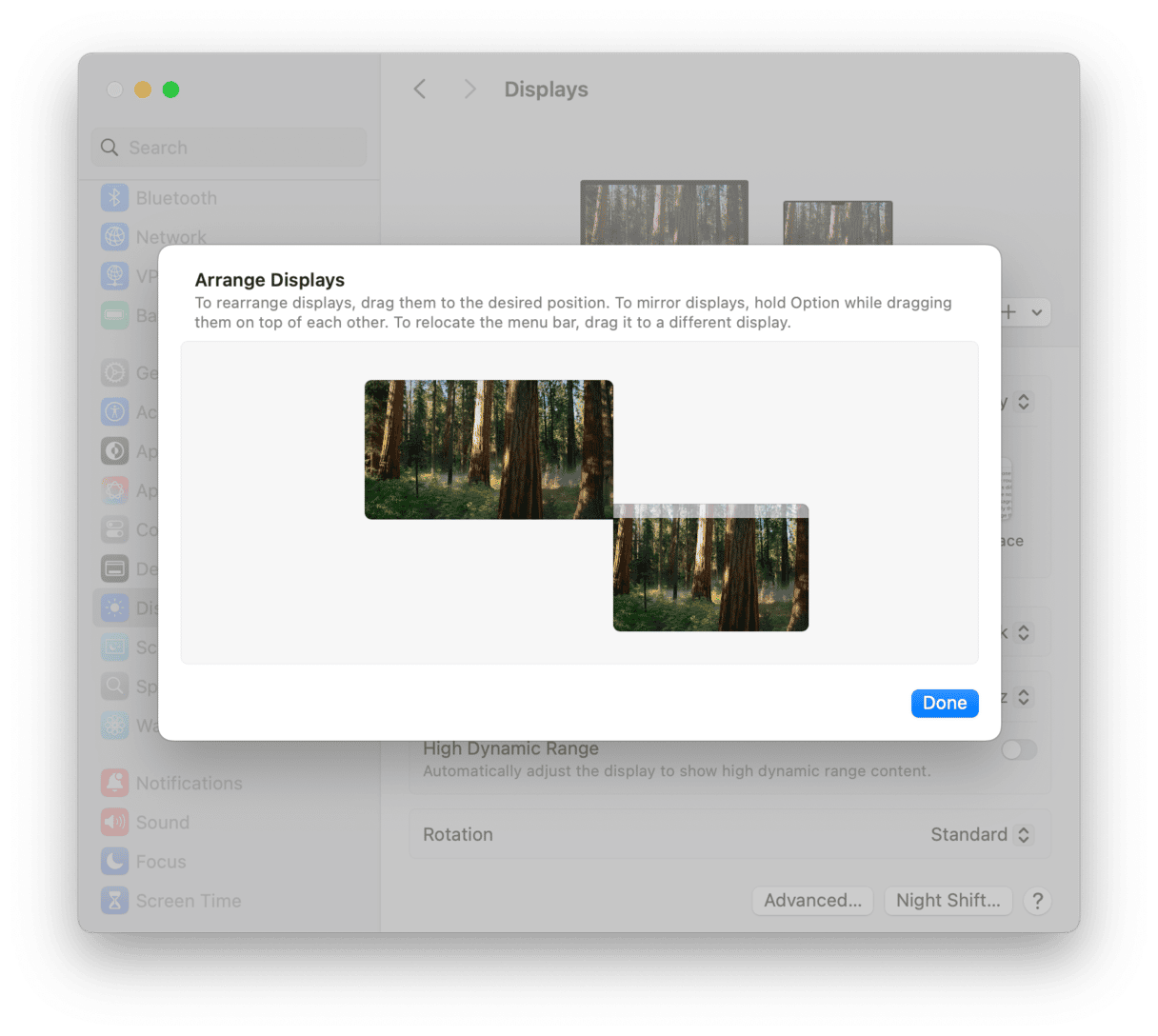
Task: Open the Rotation Standard popup menu
Action: pyautogui.click(x=981, y=834)
